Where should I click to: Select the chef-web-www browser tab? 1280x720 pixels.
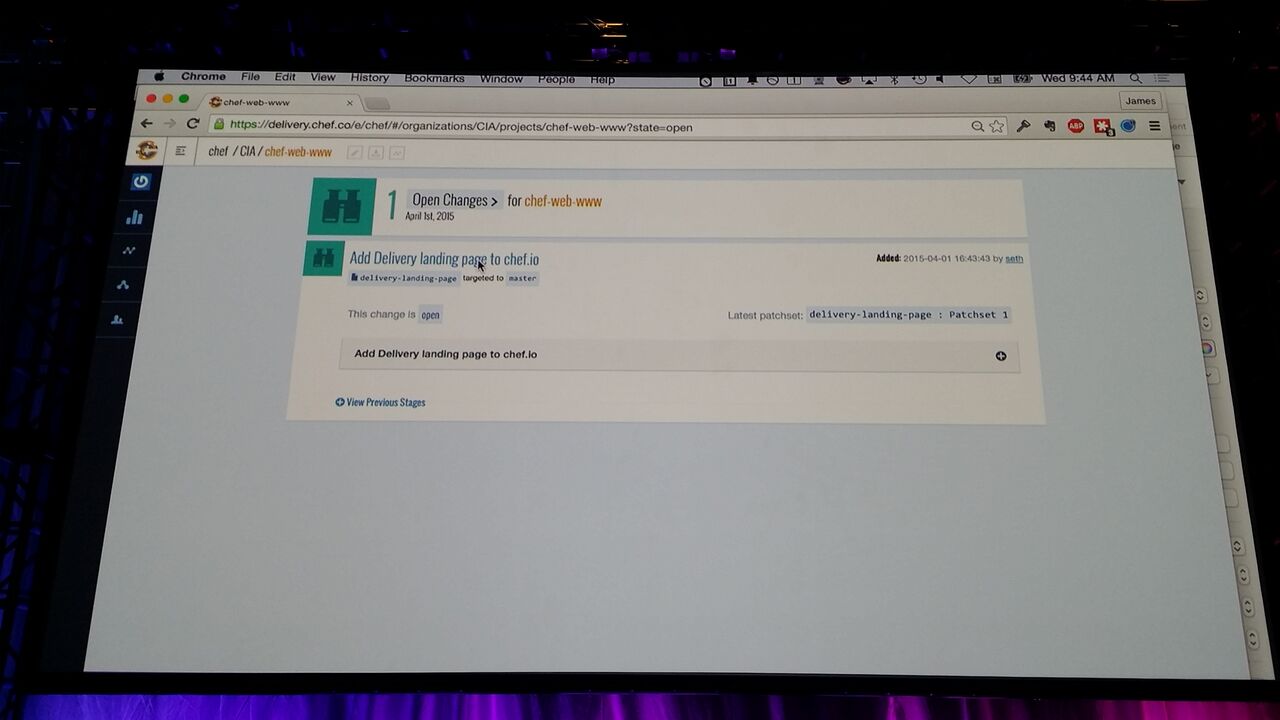[279, 102]
